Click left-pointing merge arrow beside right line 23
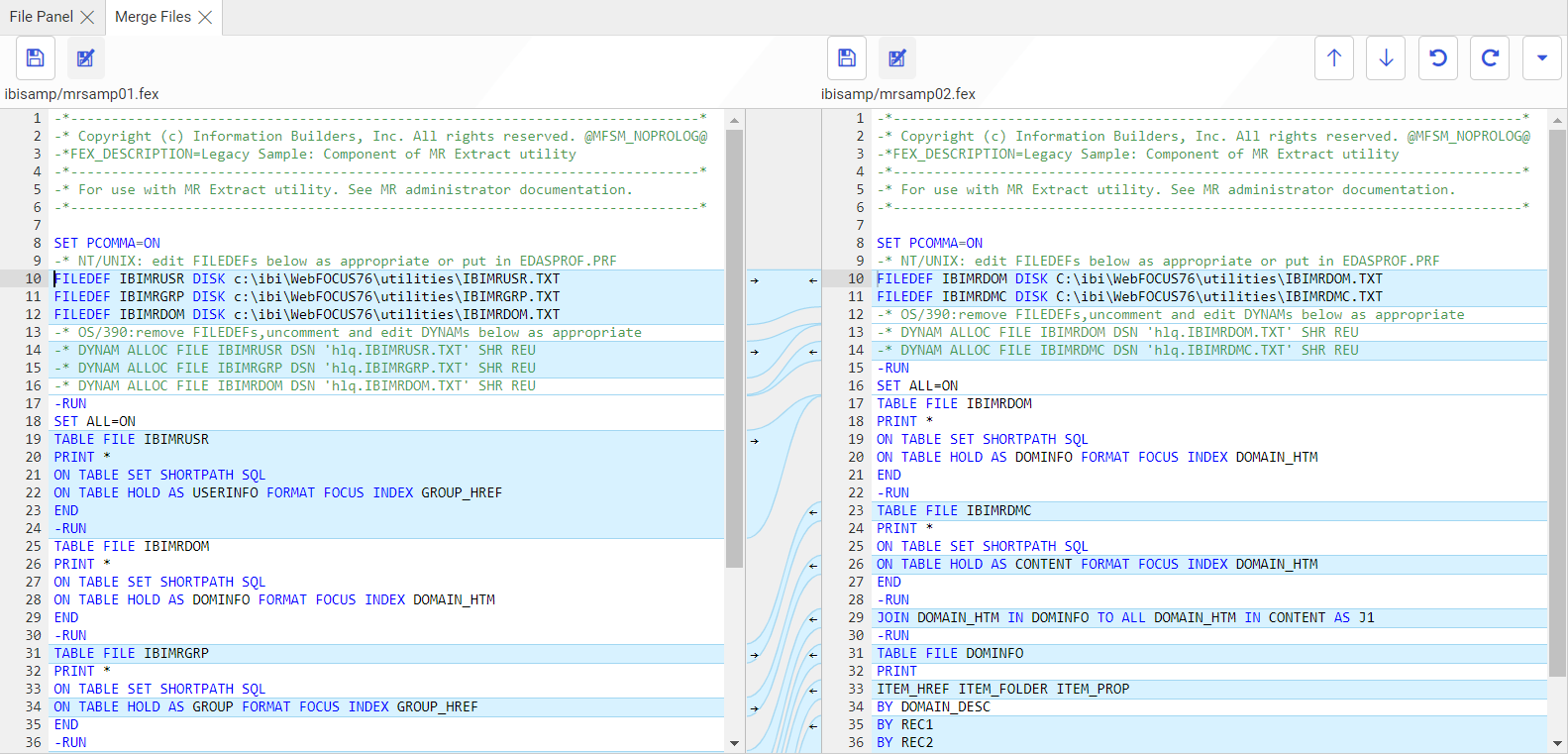This screenshot has width=1568, height=755. coord(813,512)
